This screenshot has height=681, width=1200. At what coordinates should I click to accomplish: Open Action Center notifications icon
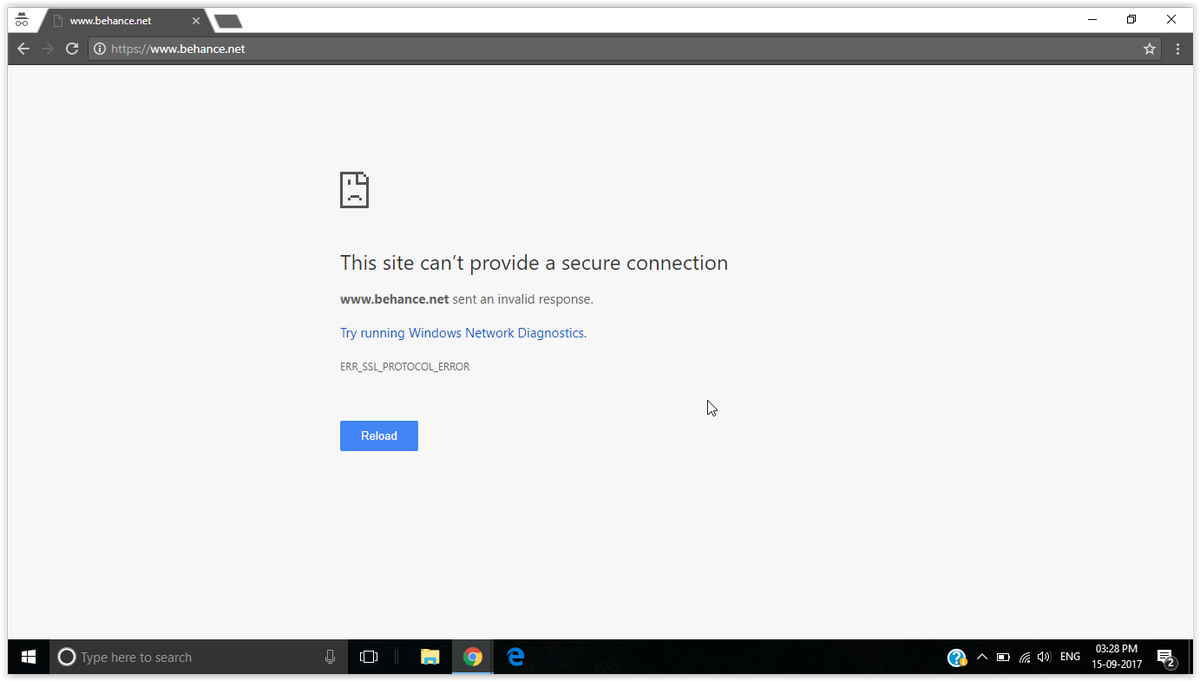[1166, 657]
